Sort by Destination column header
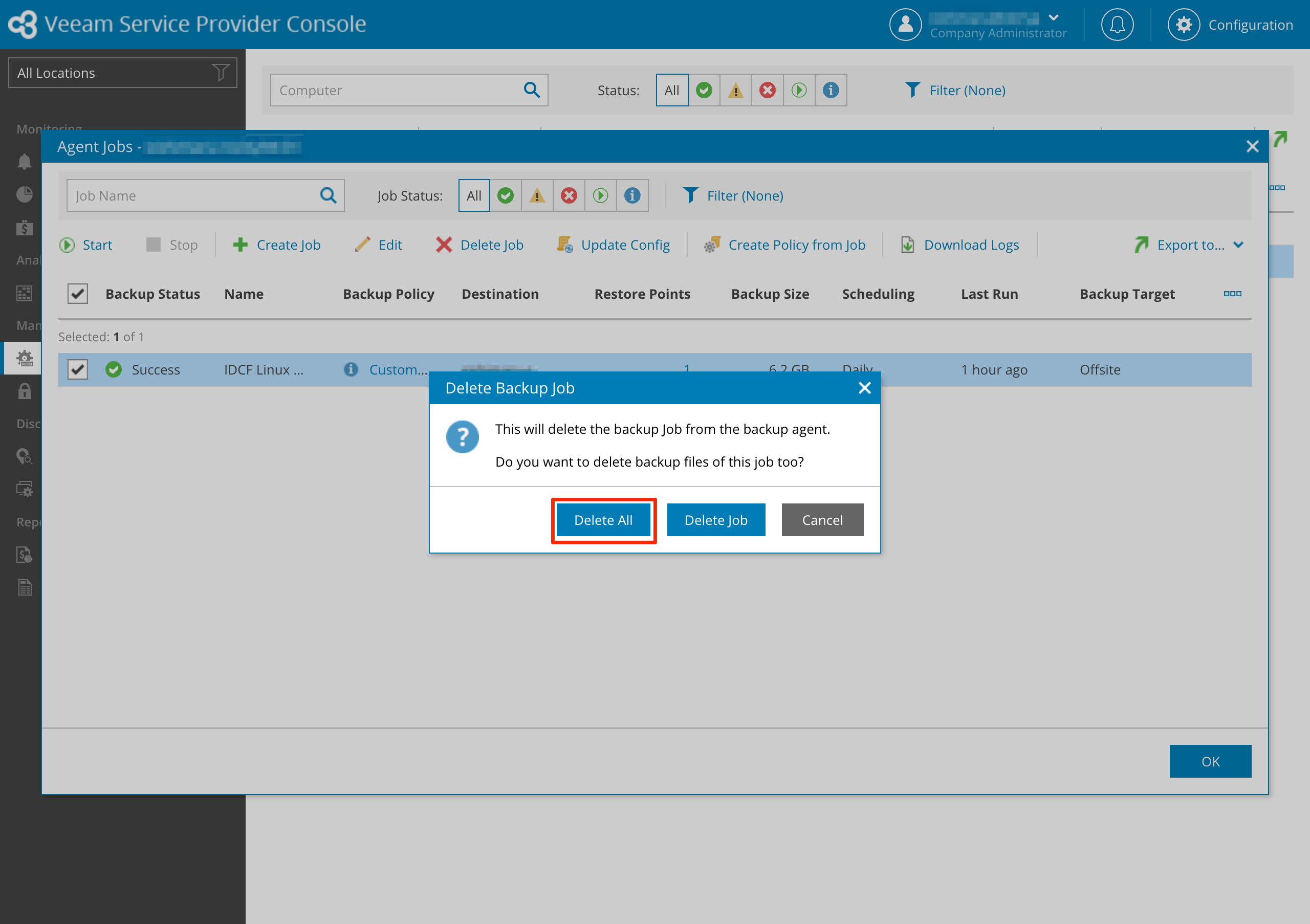The height and width of the screenshot is (924, 1310). 500,294
